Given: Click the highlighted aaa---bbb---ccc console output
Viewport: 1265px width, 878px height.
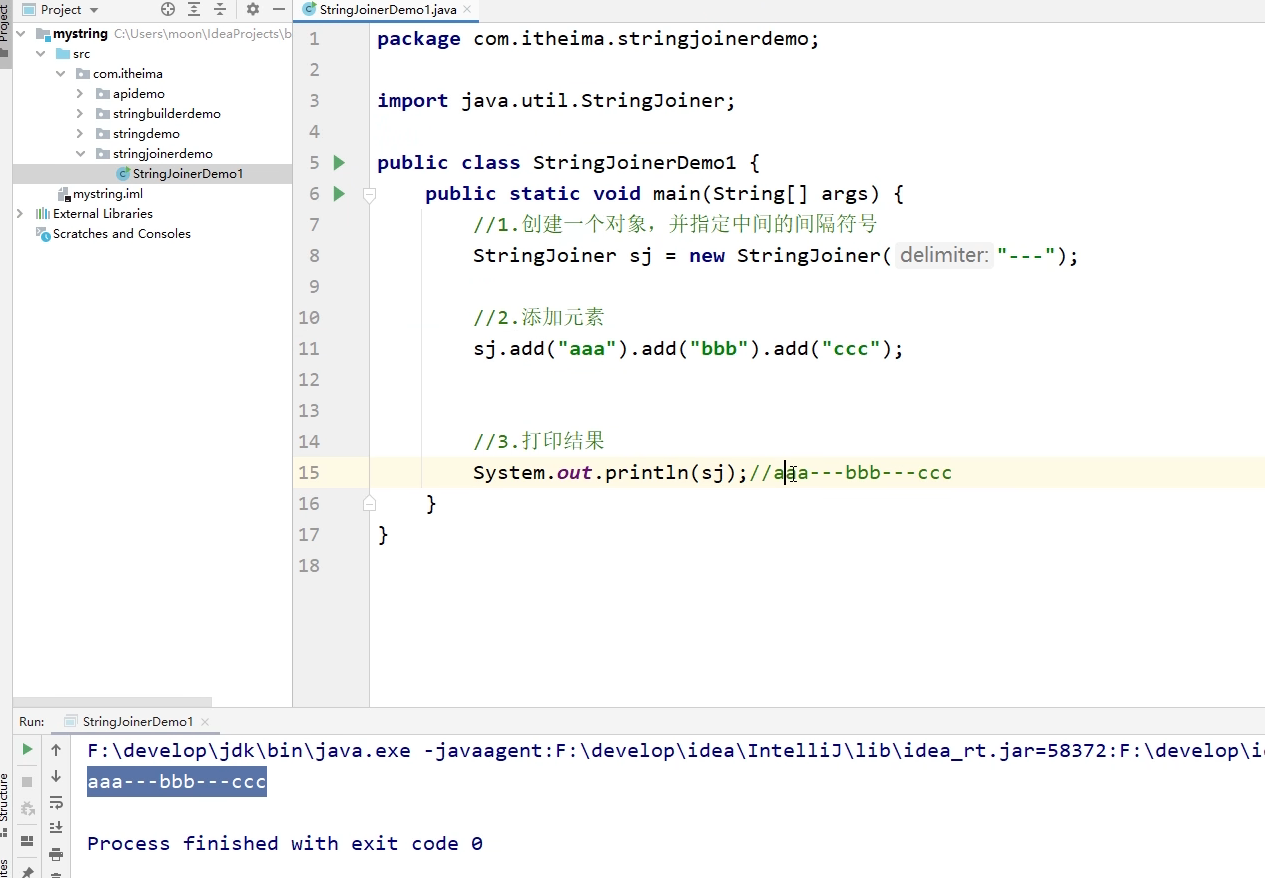Looking at the screenshot, I should click(177, 781).
